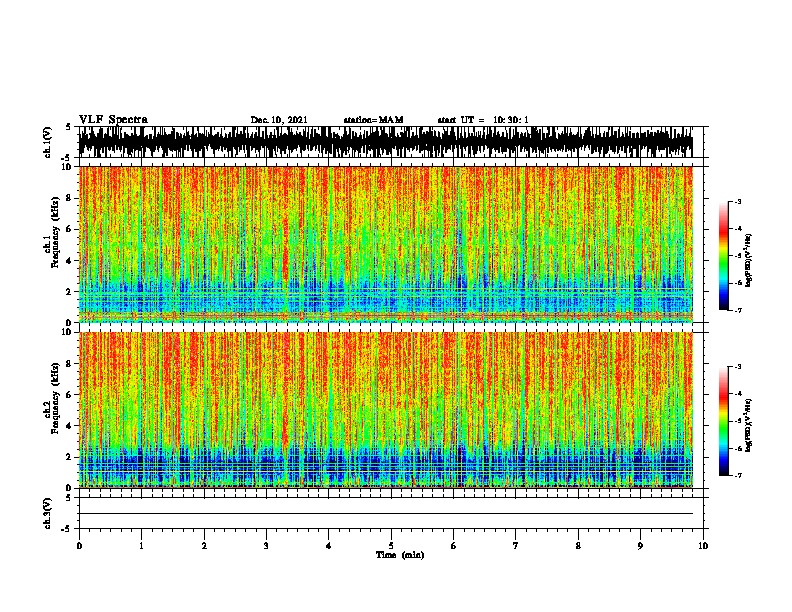This screenshot has width=792, height=612.
Task: Click the "VLF Spectra" plot title
Action: tap(113, 119)
